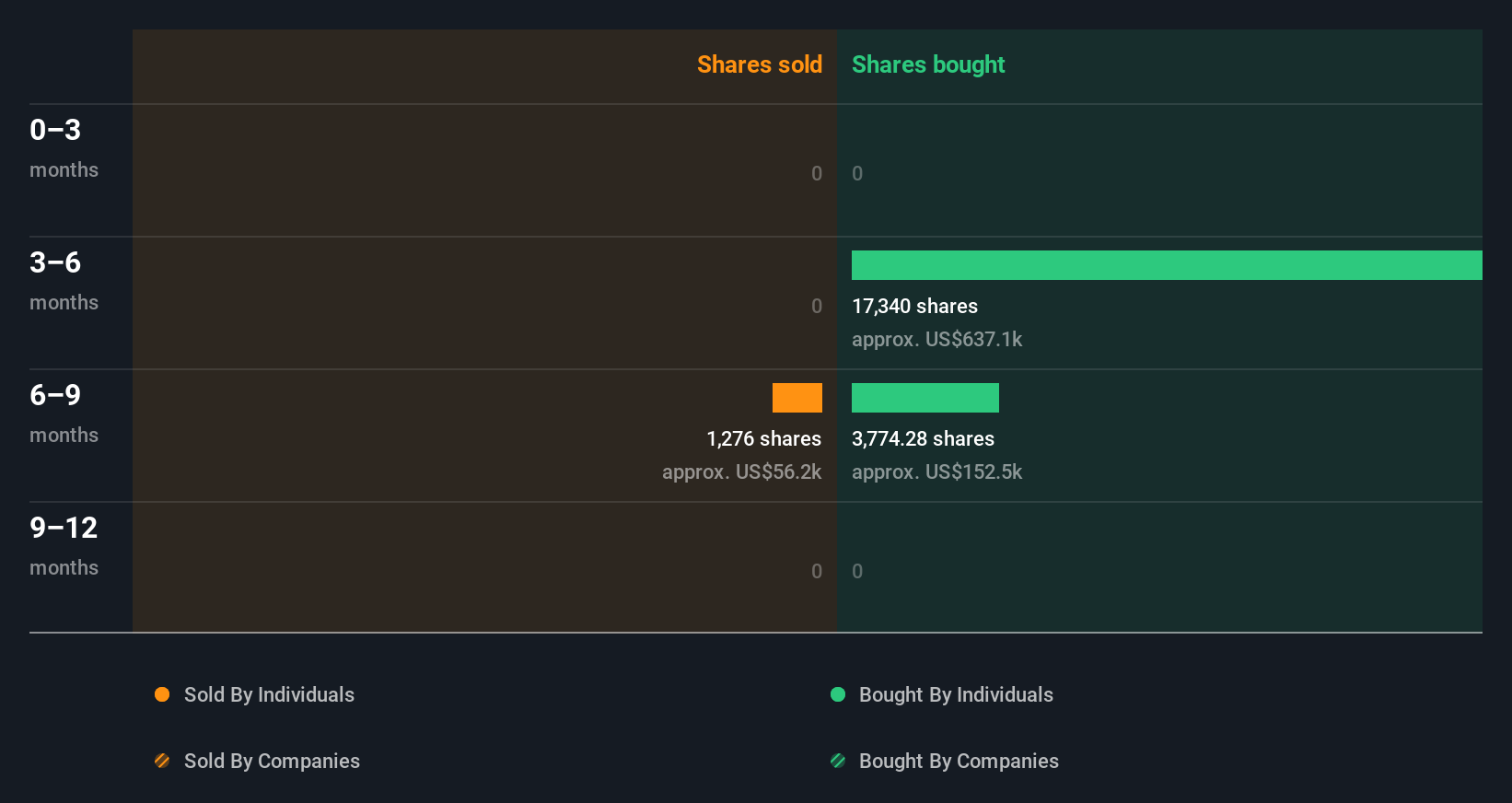Click the orange Sold By Individuals legend dot
This screenshot has width=1512, height=803.
tap(162, 694)
